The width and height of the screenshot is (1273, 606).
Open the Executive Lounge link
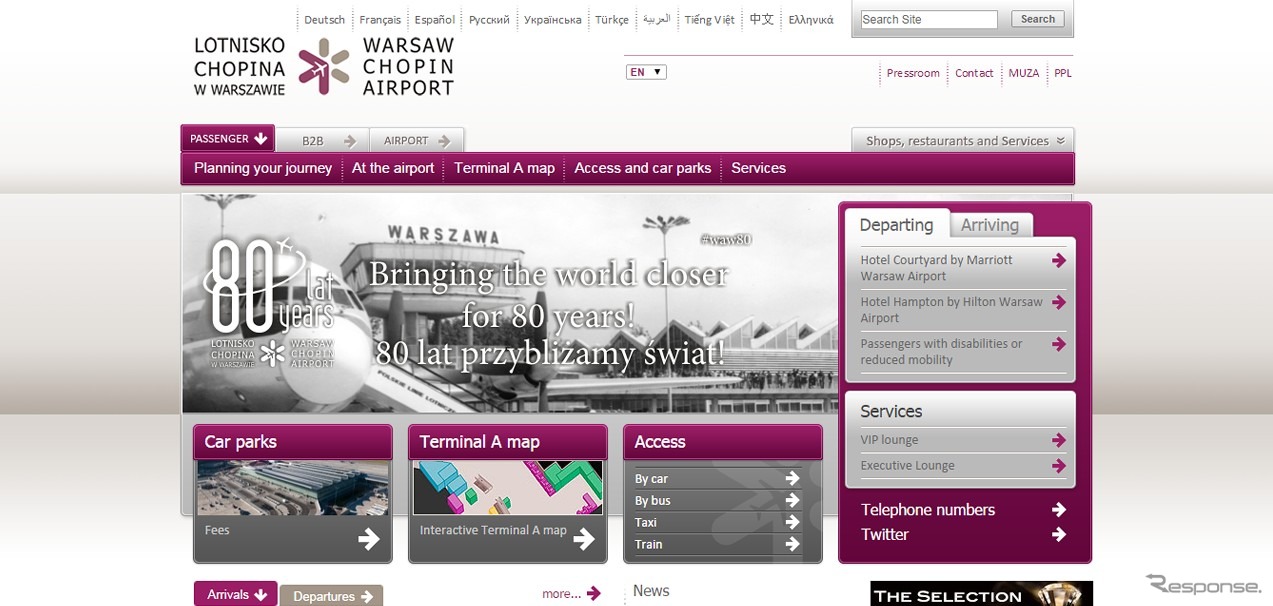pos(908,466)
